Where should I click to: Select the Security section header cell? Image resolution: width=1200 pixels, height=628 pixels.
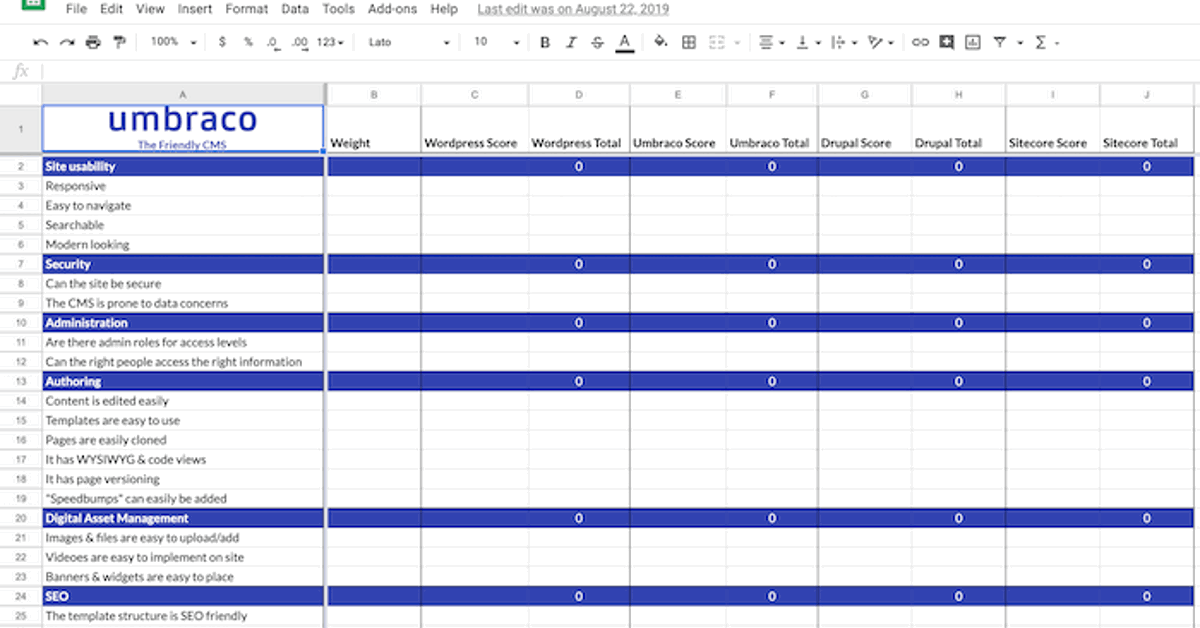[x=183, y=264]
